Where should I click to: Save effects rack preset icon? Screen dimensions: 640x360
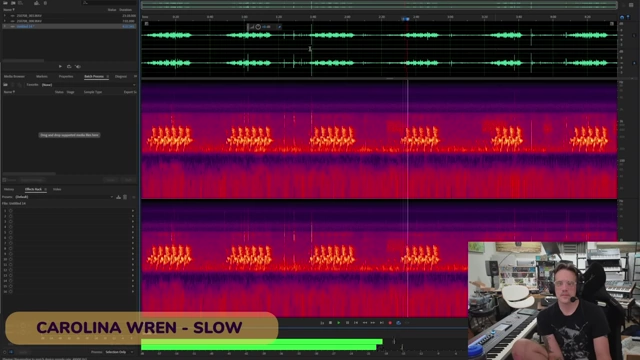coord(118,197)
